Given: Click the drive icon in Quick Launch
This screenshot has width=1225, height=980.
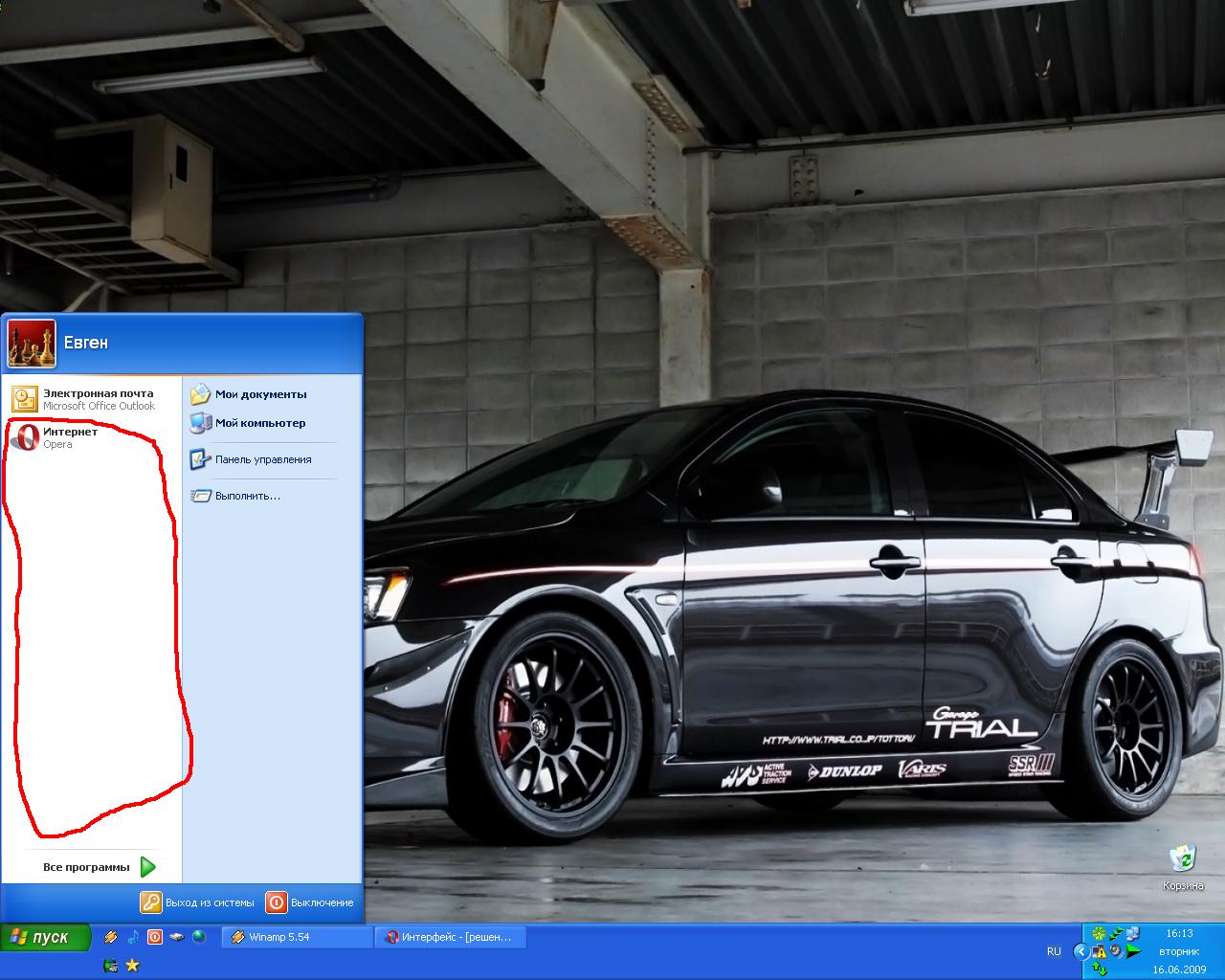Looking at the screenshot, I should coord(177,937).
